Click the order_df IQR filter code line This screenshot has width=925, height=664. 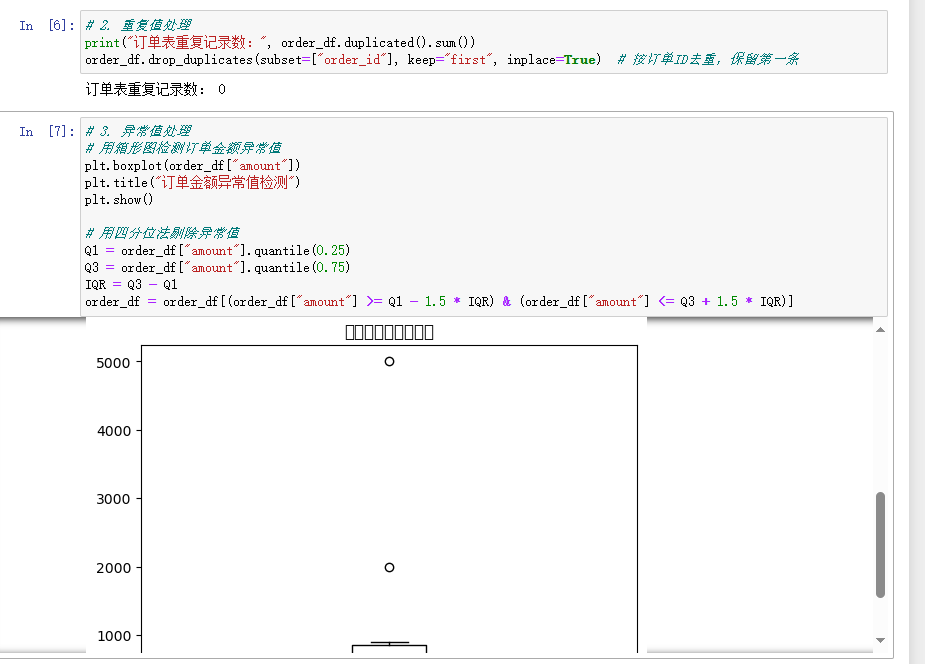click(439, 302)
